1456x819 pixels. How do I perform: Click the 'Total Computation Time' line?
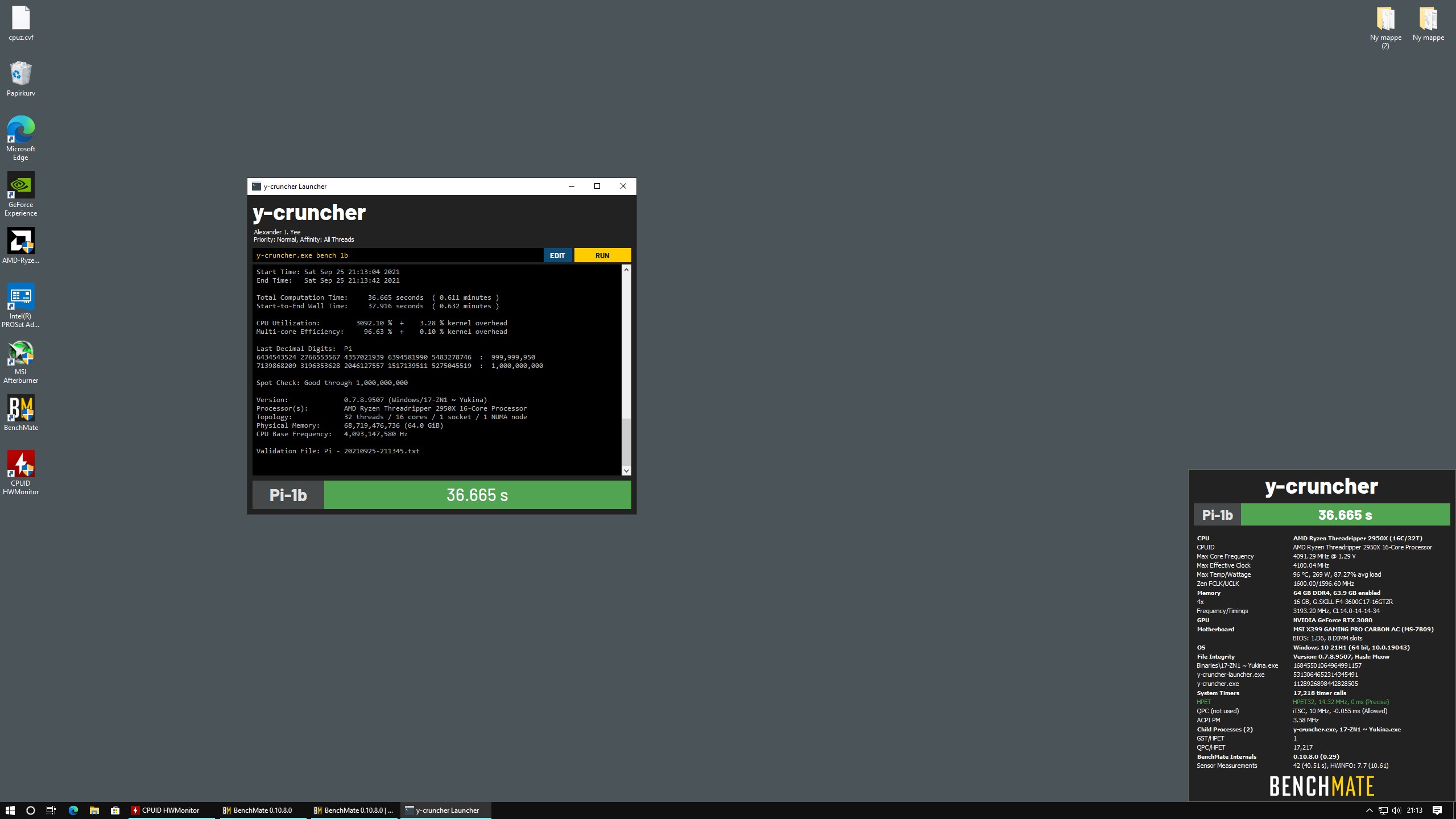pyautogui.click(x=378, y=297)
